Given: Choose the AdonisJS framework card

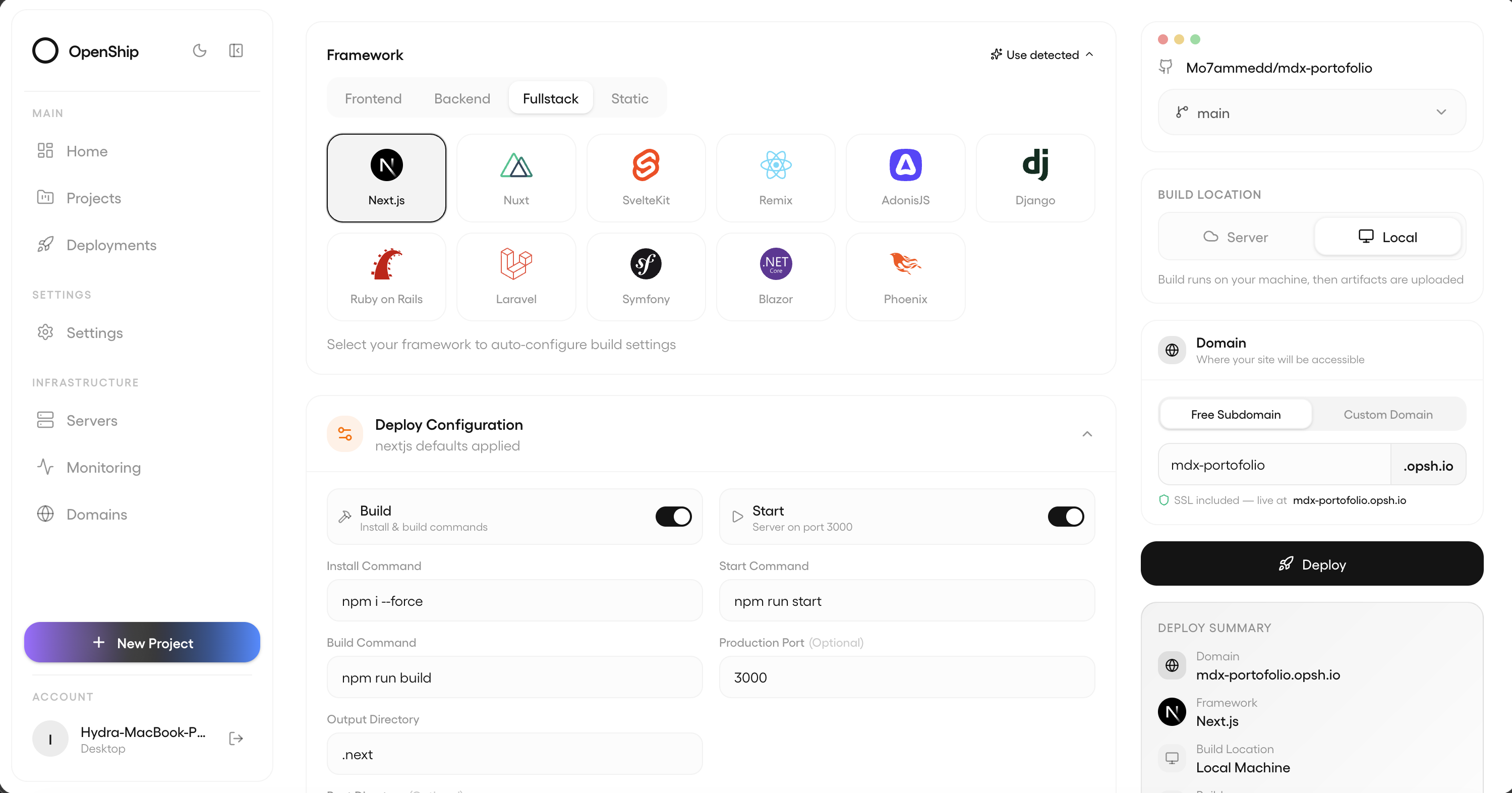Looking at the screenshot, I should click(x=905, y=178).
